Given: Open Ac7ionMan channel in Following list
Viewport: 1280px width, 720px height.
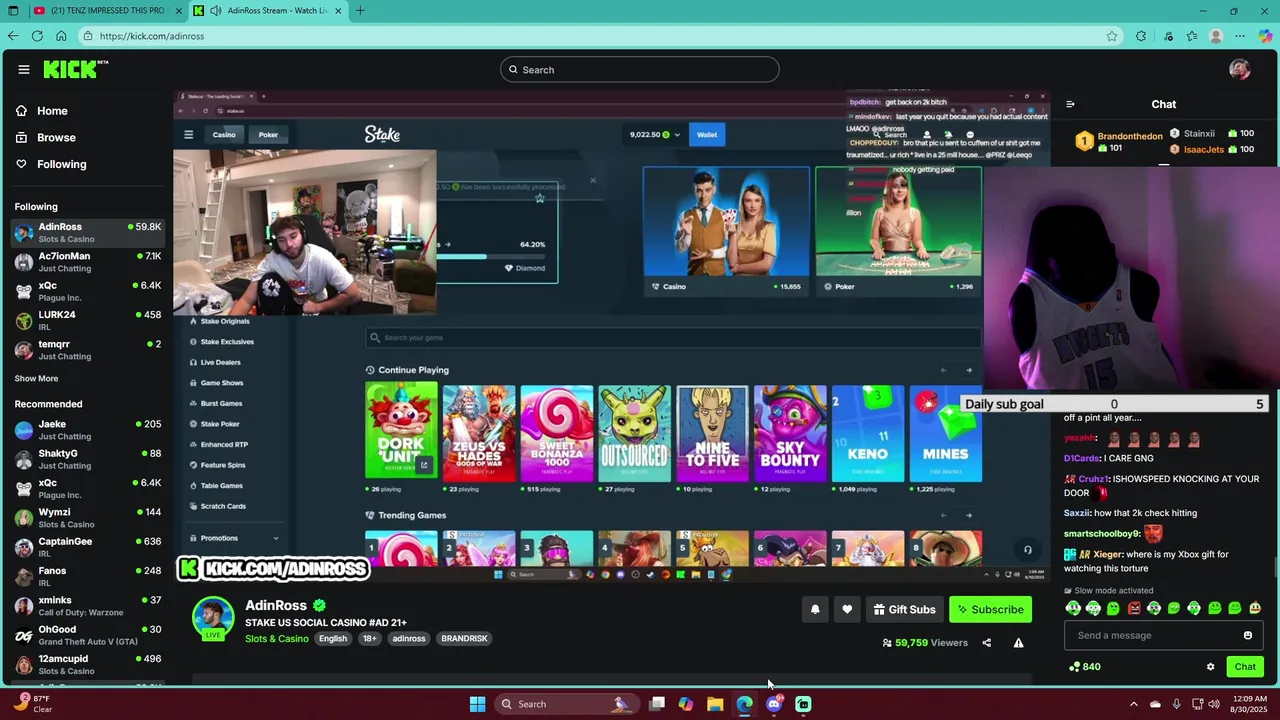Looking at the screenshot, I should [x=88, y=262].
